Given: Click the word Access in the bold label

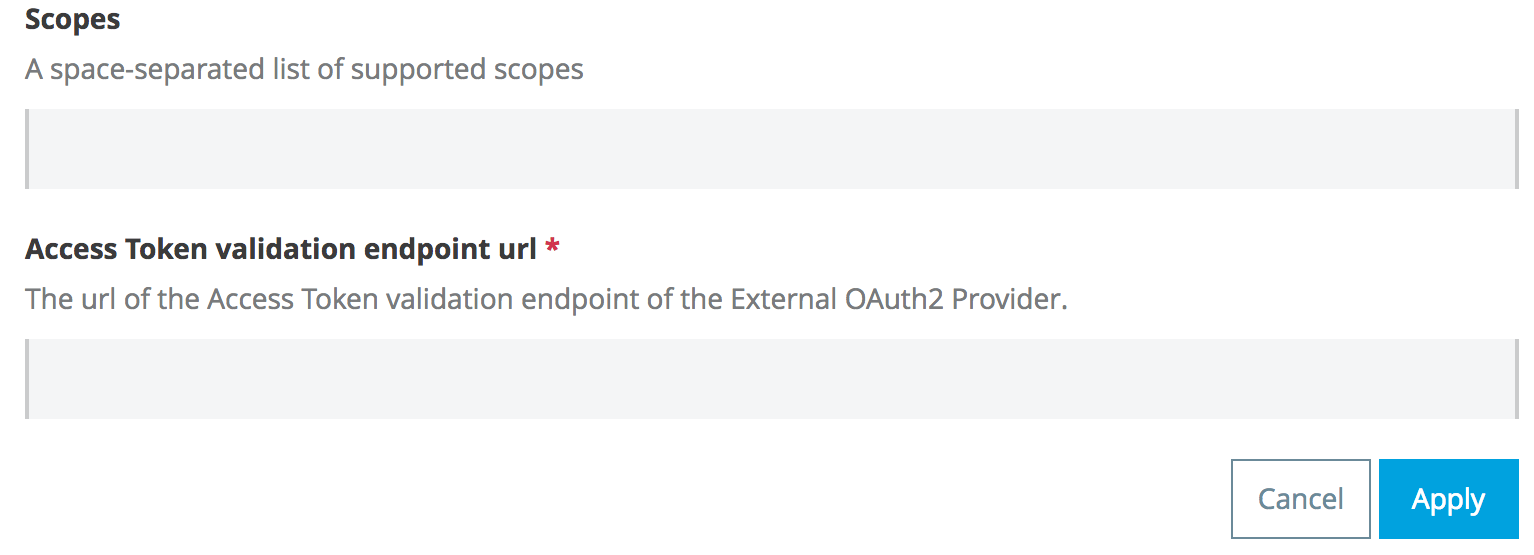Looking at the screenshot, I should 72,249.
